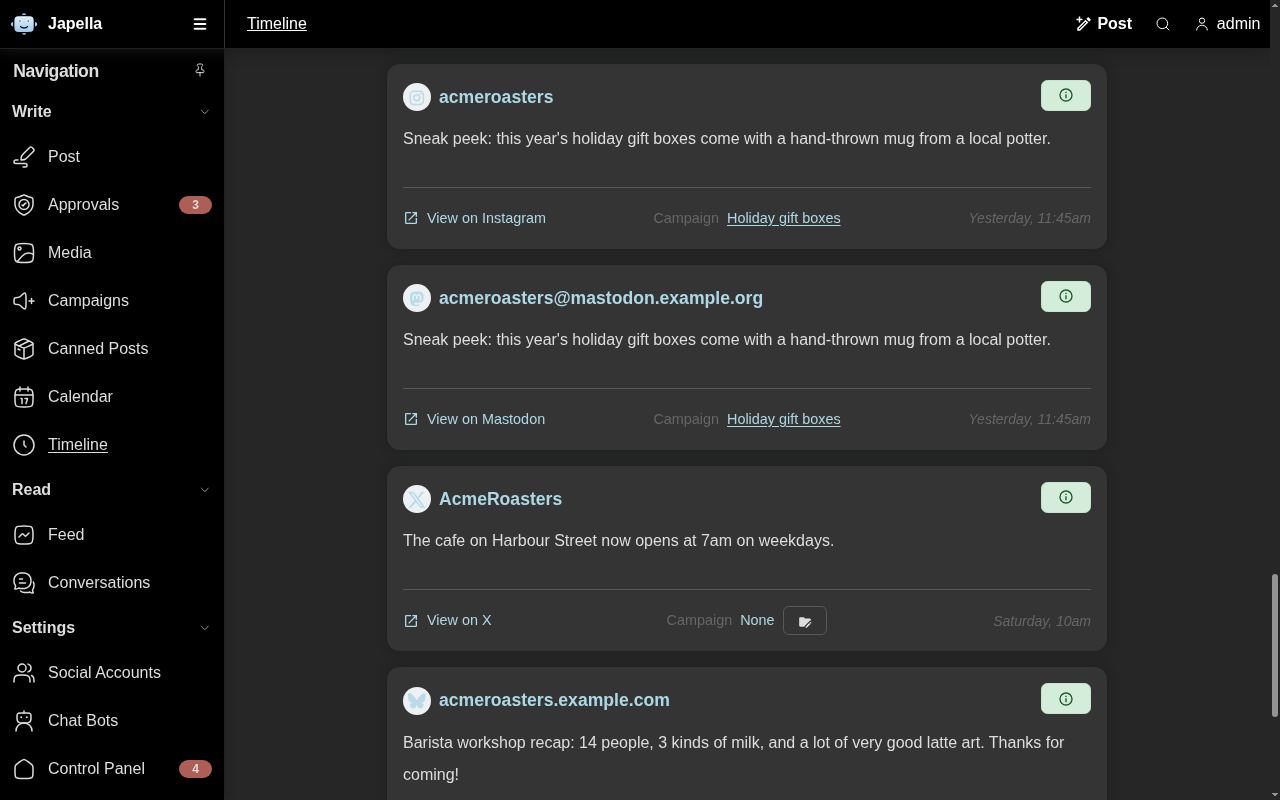
Task: Go to Campaigns in the sidebar
Action: [112, 301]
